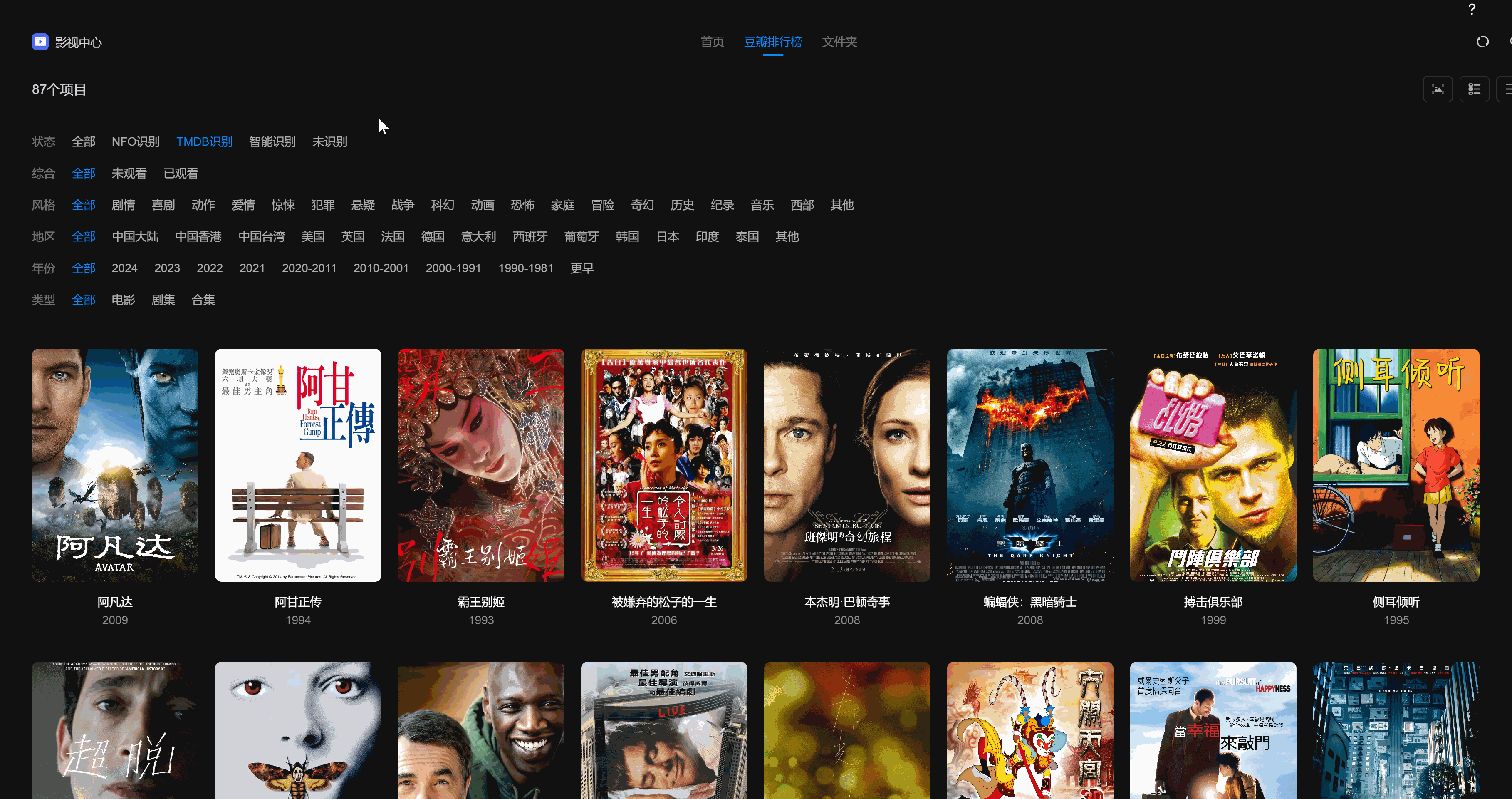Choose the 更早 year filter
The width and height of the screenshot is (1512, 799).
coord(582,268)
